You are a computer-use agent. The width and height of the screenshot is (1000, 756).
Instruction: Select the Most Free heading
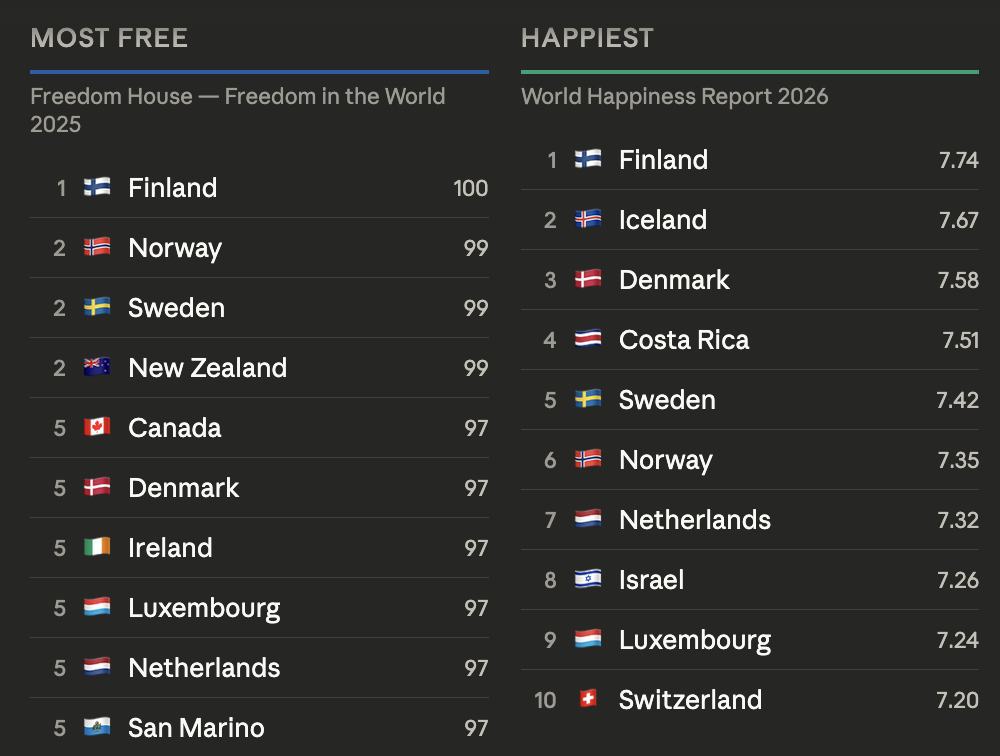[109, 39]
